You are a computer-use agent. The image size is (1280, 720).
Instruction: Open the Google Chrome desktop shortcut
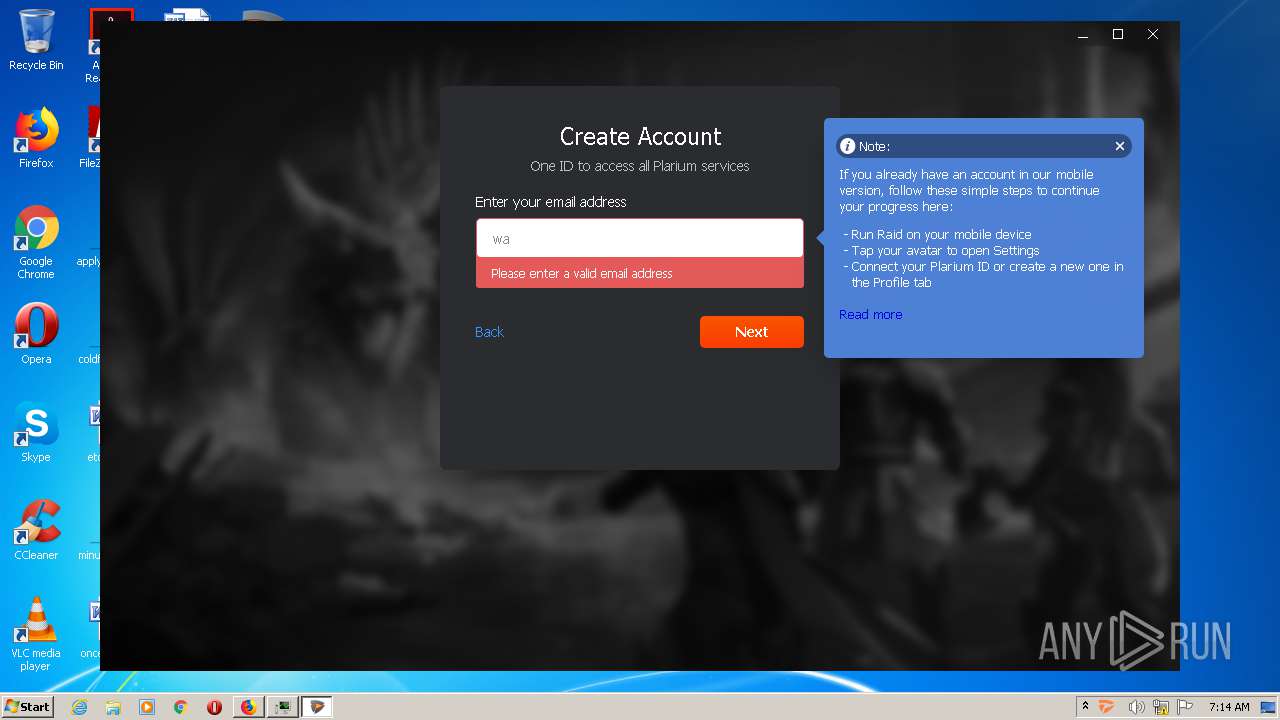tap(36, 243)
